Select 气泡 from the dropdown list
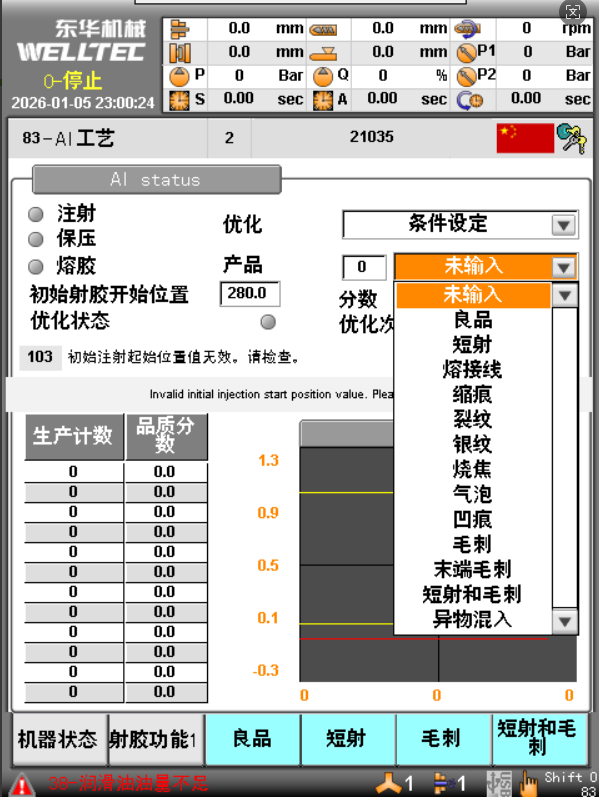Viewport: 599px width, 797px height. (x=473, y=494)
